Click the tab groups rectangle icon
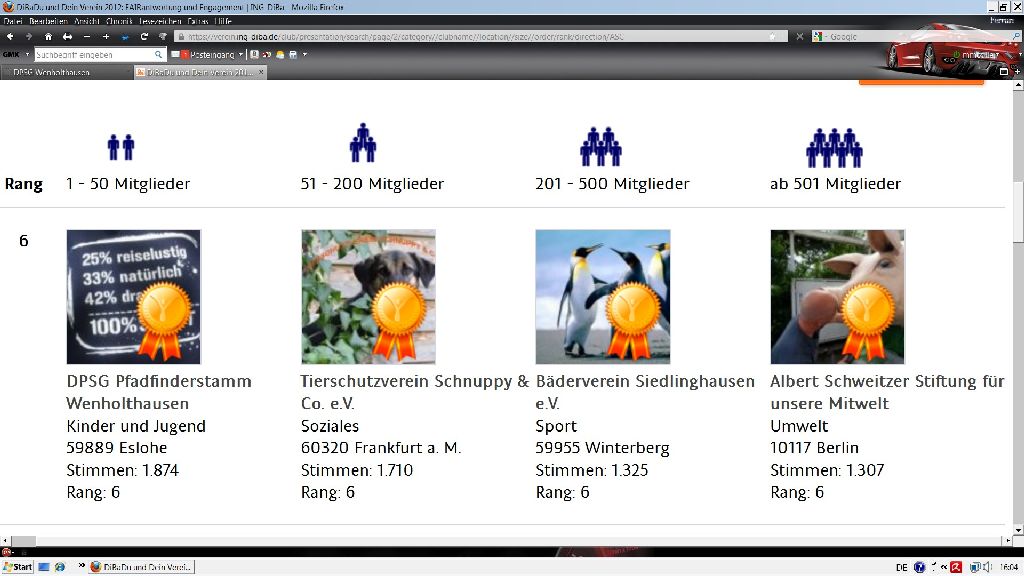1024x576 pixels. [x=1004, y=72]
